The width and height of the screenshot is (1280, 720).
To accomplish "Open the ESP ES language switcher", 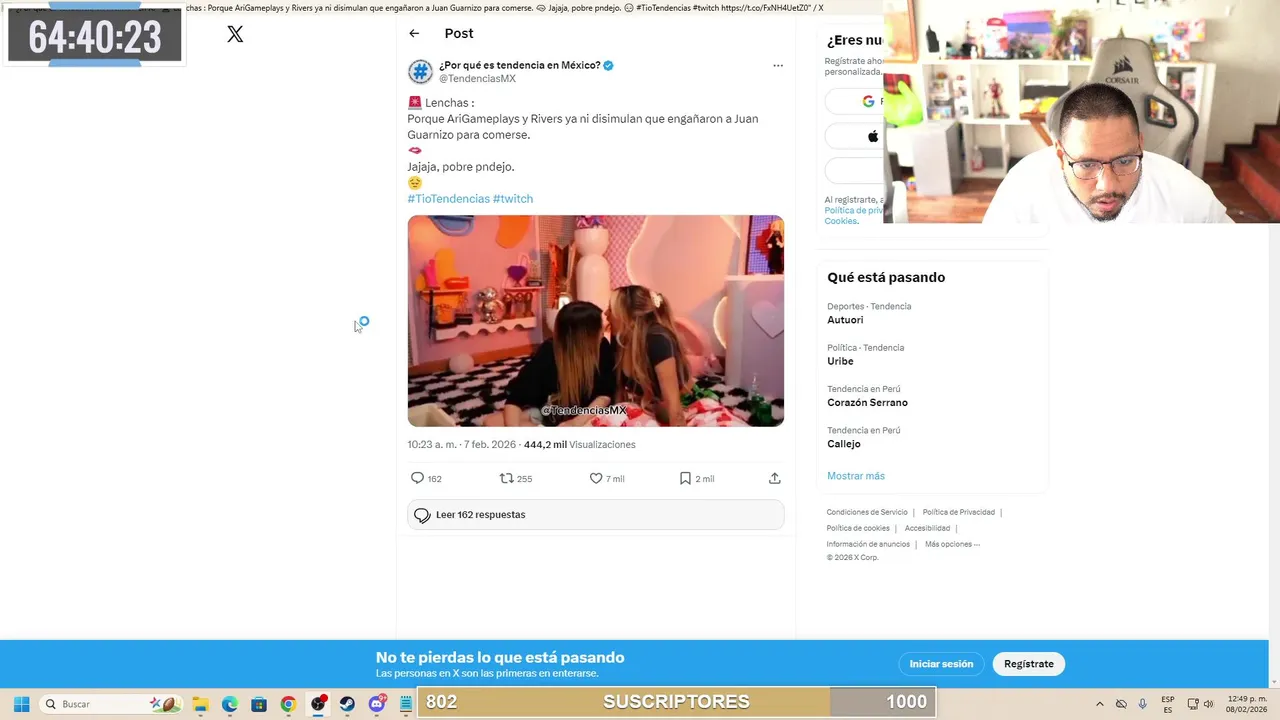I will tap(1168, 704).
